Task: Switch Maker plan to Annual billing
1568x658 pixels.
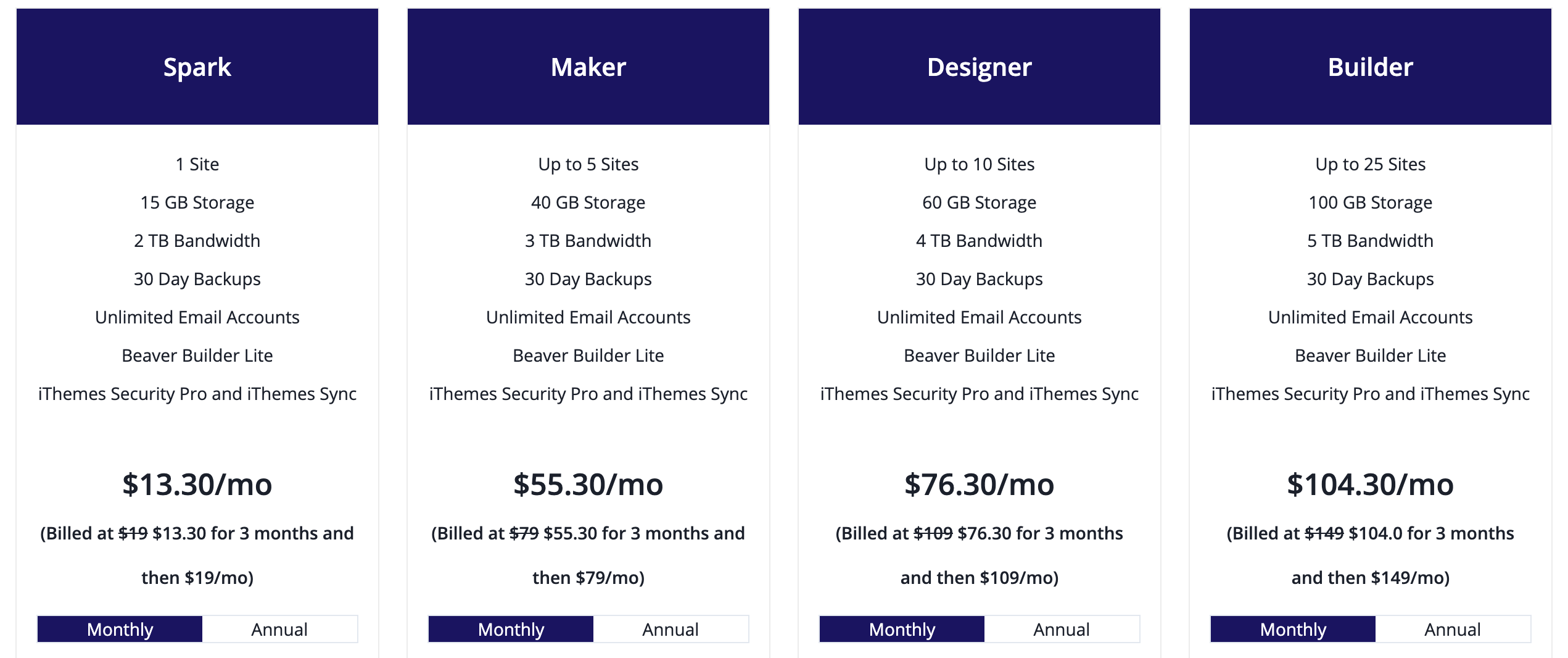Action: [x=671, y=629]
